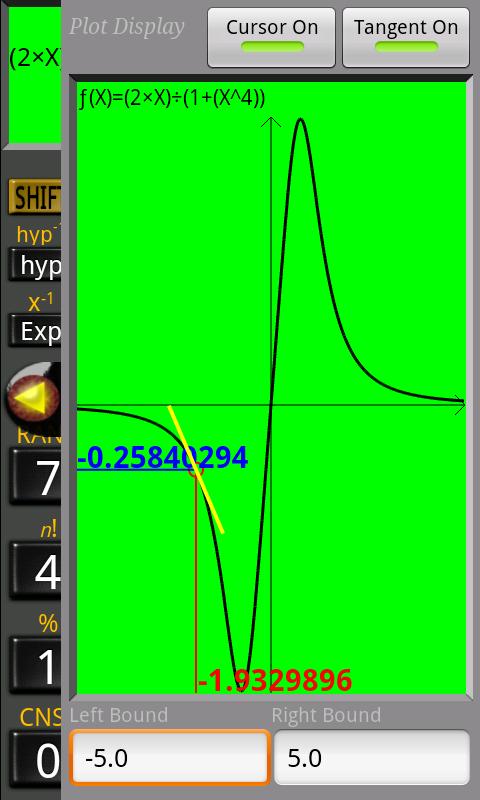Tap the Exp calculator key
The height and width of the screenshot is (800, 480).
[x=35, y=331]
